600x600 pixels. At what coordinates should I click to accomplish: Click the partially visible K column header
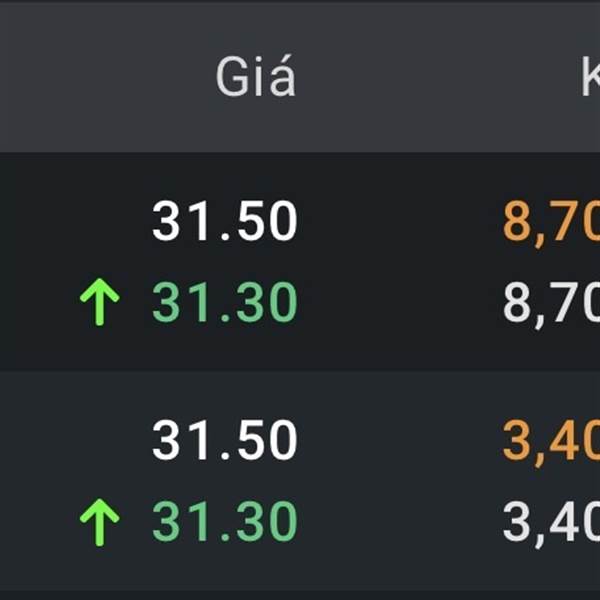click(x=590, y=78)
